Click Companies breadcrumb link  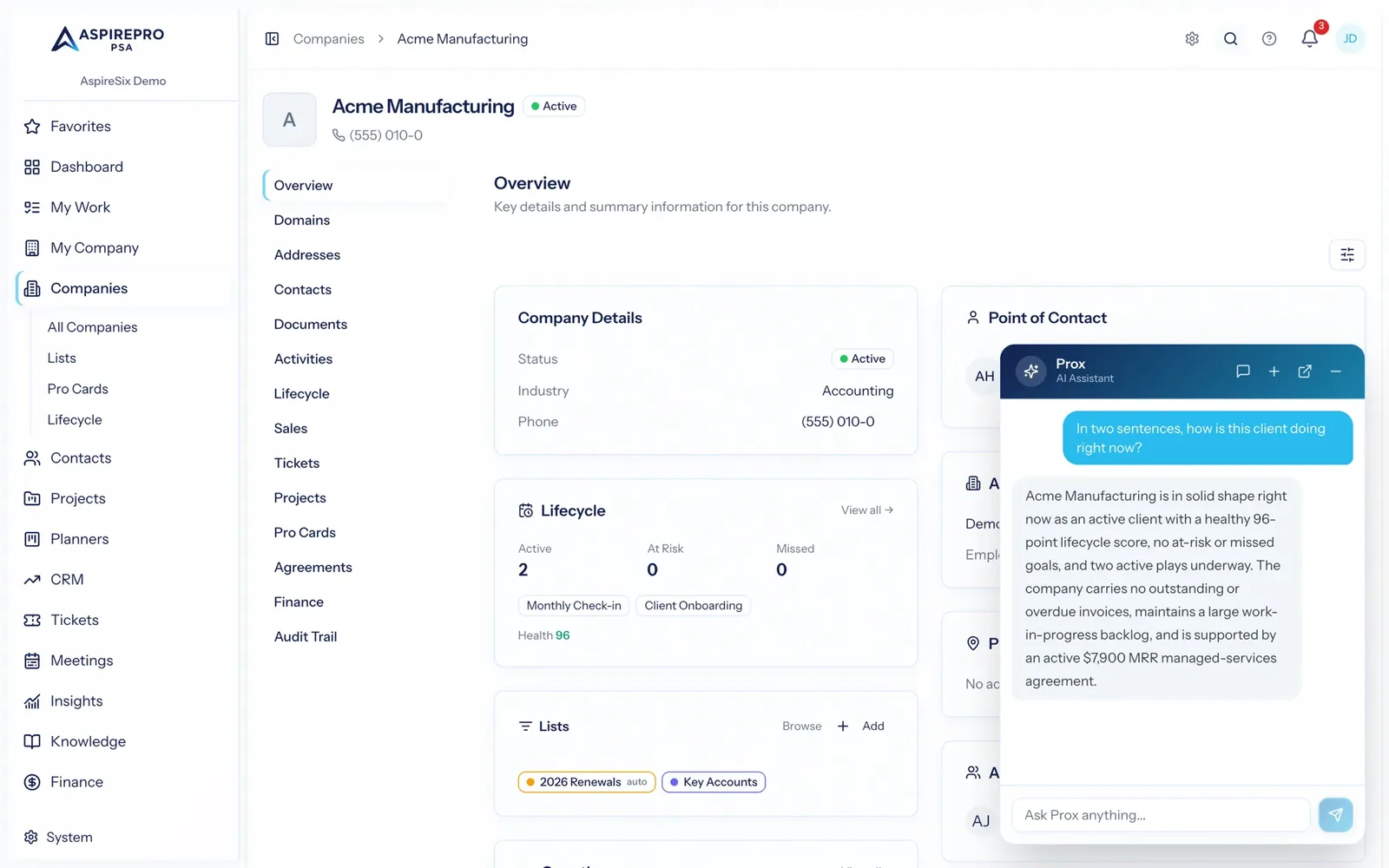[x=328, y=39]
